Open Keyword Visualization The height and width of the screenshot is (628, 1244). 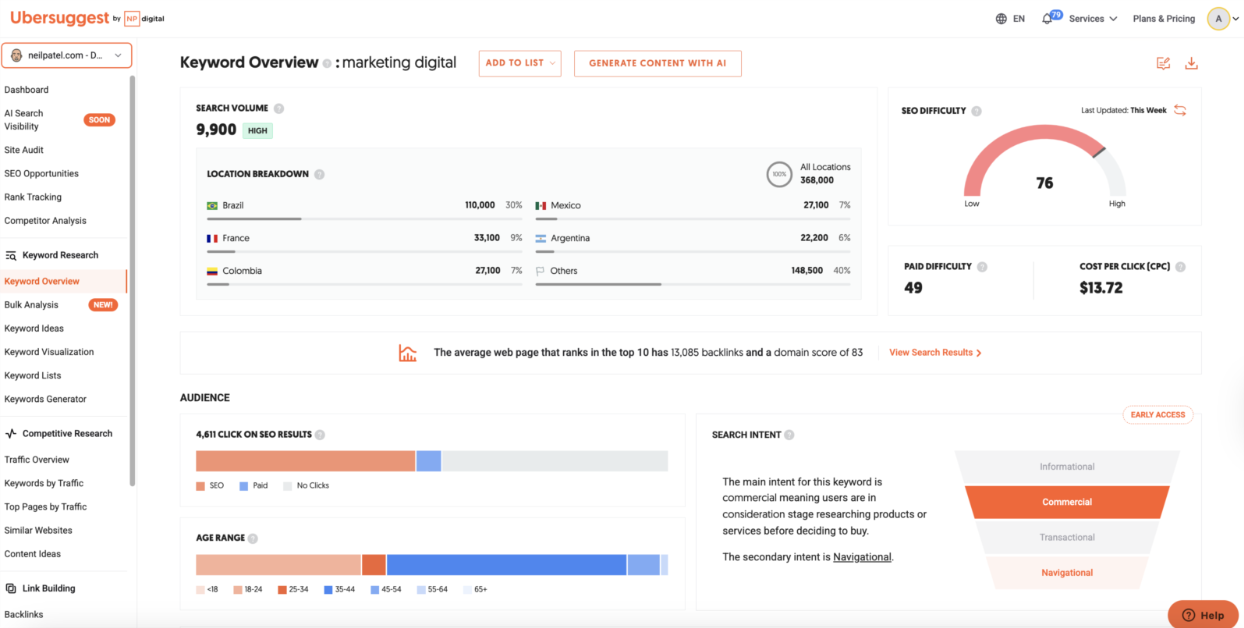click(x=49, y=352)
